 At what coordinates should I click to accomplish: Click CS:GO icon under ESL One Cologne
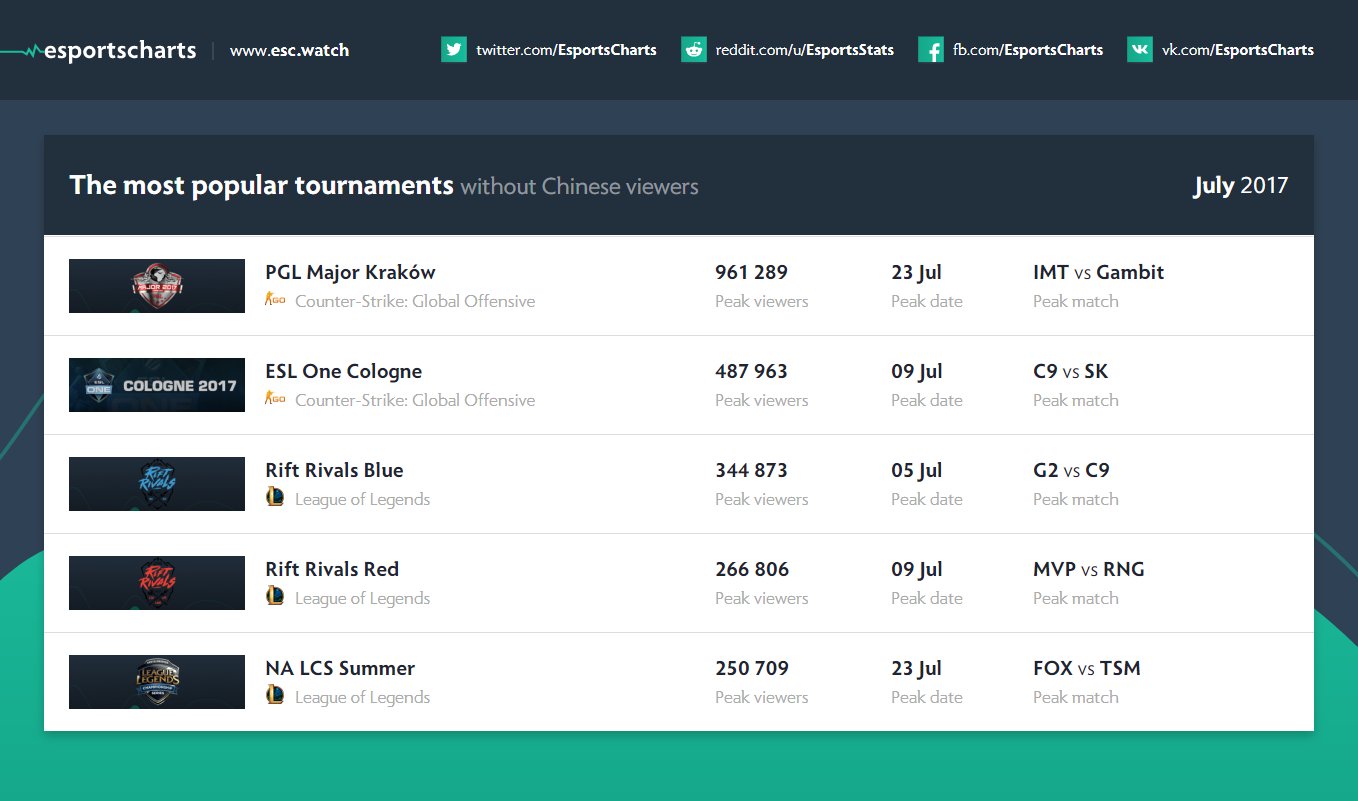coord(275,399)
